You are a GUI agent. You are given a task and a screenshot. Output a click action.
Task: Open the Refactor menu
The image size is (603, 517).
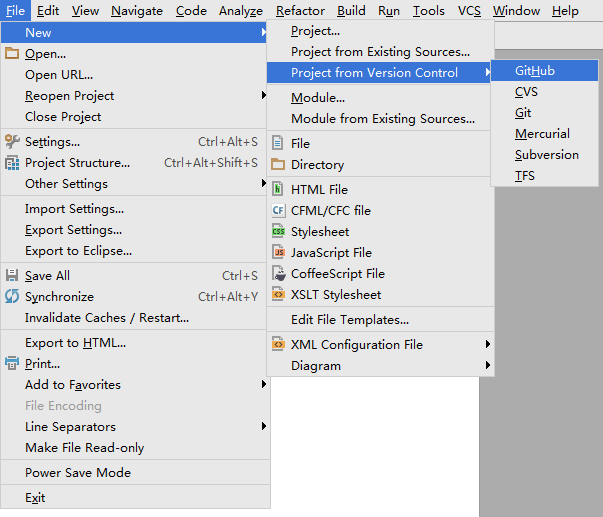coord(300,10)
